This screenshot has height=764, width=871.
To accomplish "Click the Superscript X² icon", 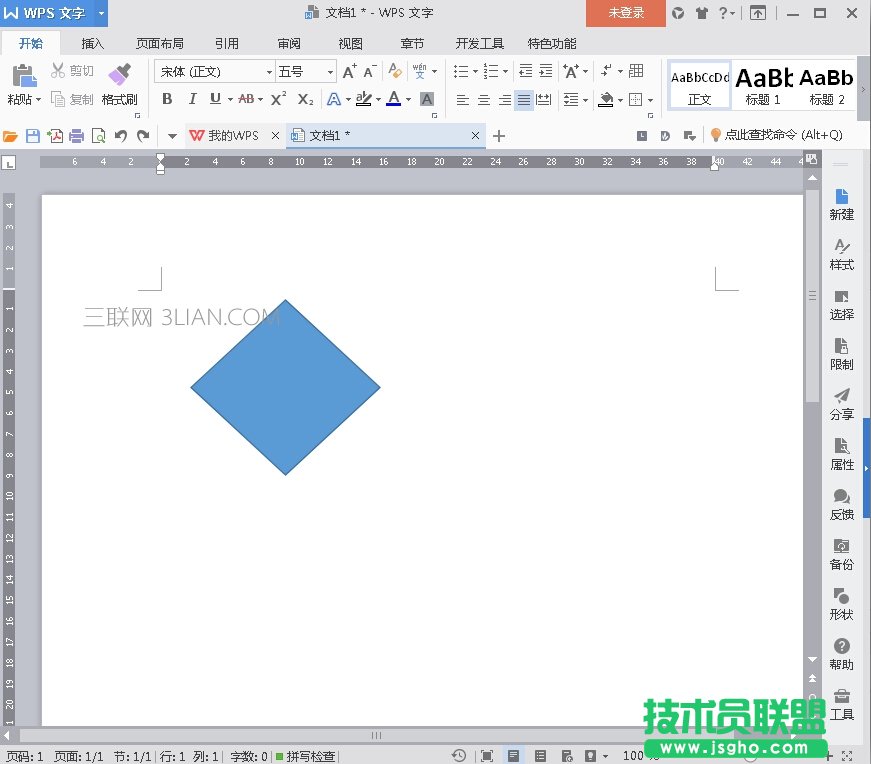I will click(x=279, y=99).
